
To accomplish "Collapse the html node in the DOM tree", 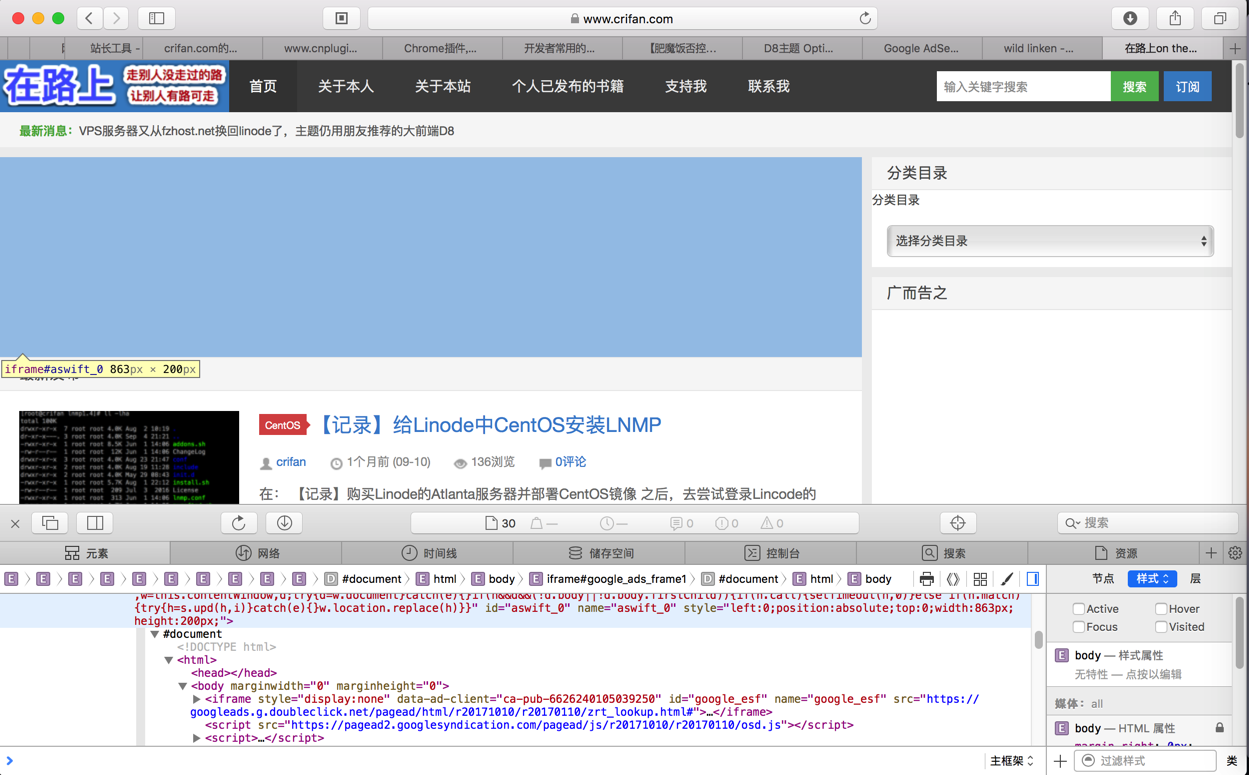I will [x=169, y=660].
